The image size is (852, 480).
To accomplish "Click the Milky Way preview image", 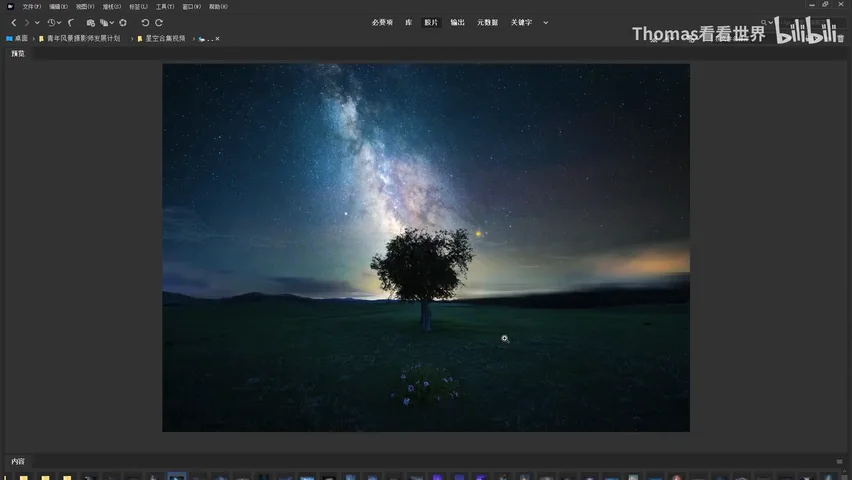I will pos(426,247).
